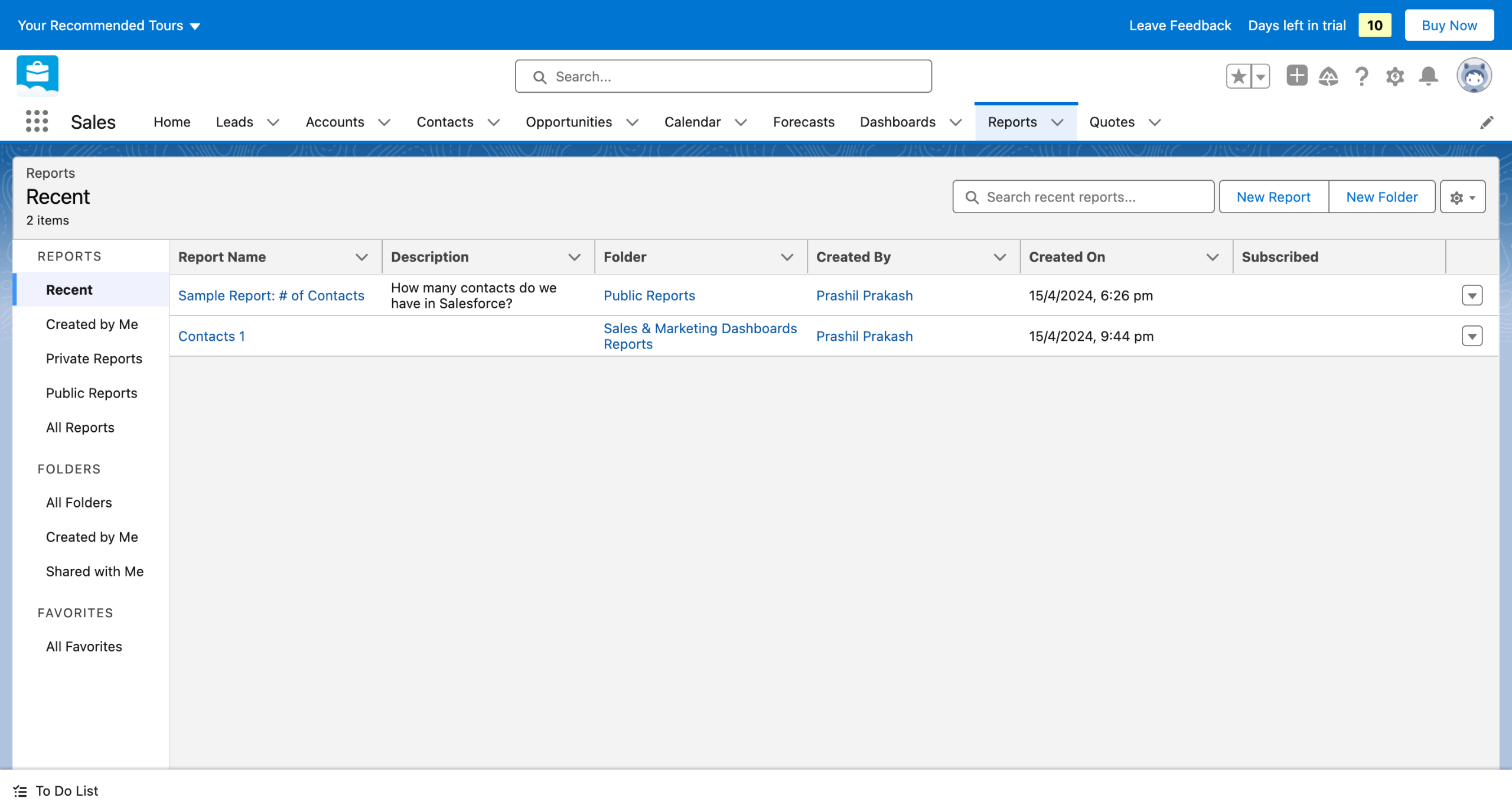Click the Buy Now button
Screen dimensions: 1512x811
1449,25
